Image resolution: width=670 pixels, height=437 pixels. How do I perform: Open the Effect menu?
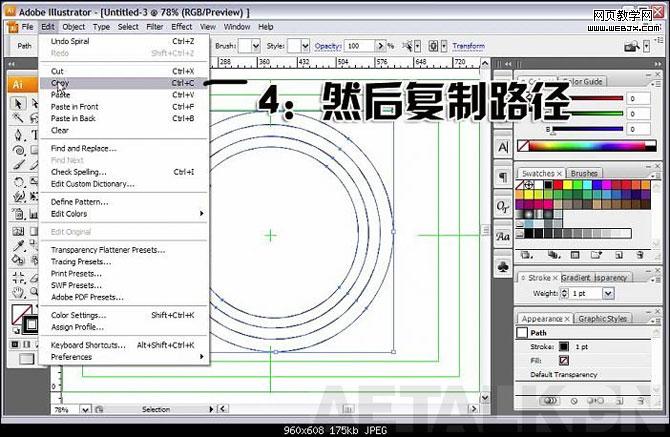click(x=182, y=27)
